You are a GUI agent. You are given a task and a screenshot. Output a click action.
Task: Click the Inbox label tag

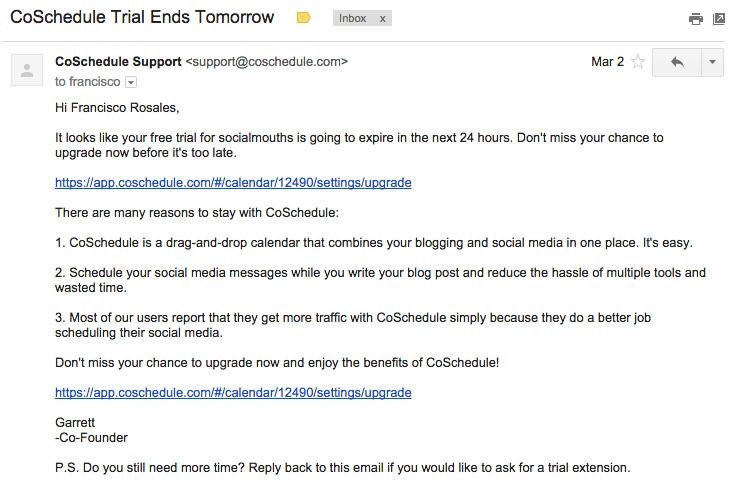[x=352, y=18]
